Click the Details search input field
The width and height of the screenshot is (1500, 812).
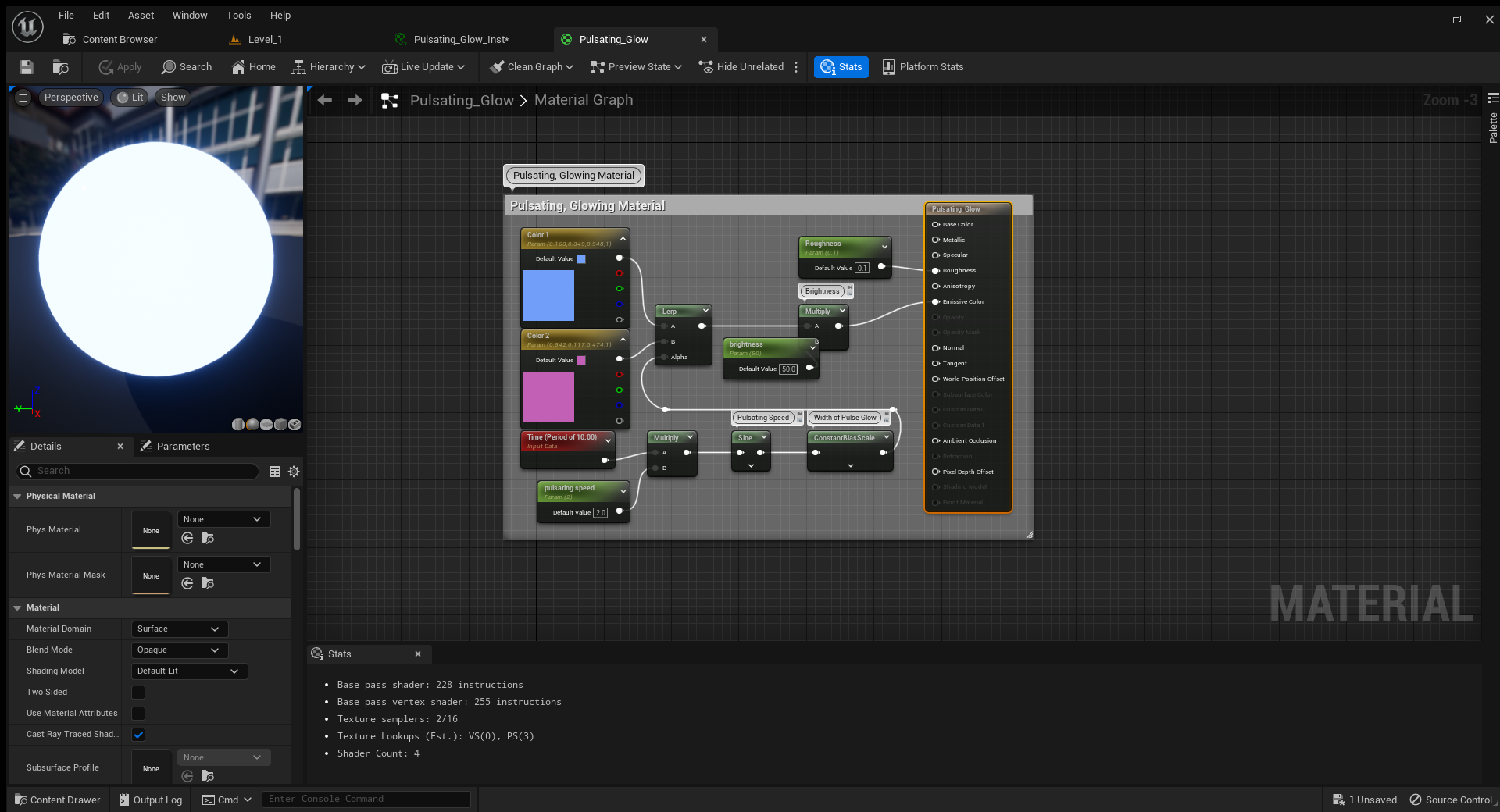[137, 472]
